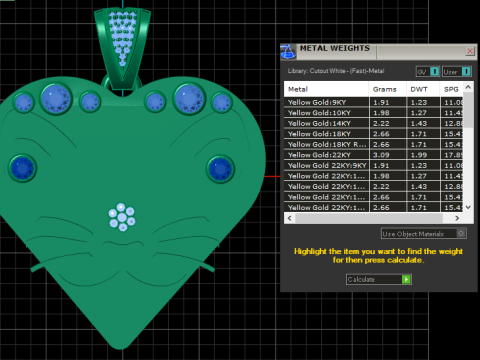Click the horizontal scroll-left arrow
Screen dimensions: 480x360
click(289, 218)
